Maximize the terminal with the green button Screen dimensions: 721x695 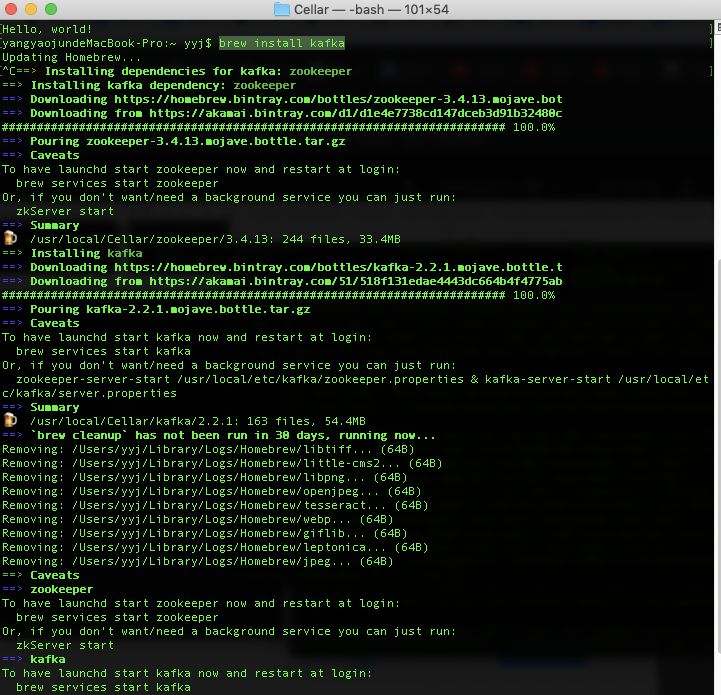tap(51, 9)
